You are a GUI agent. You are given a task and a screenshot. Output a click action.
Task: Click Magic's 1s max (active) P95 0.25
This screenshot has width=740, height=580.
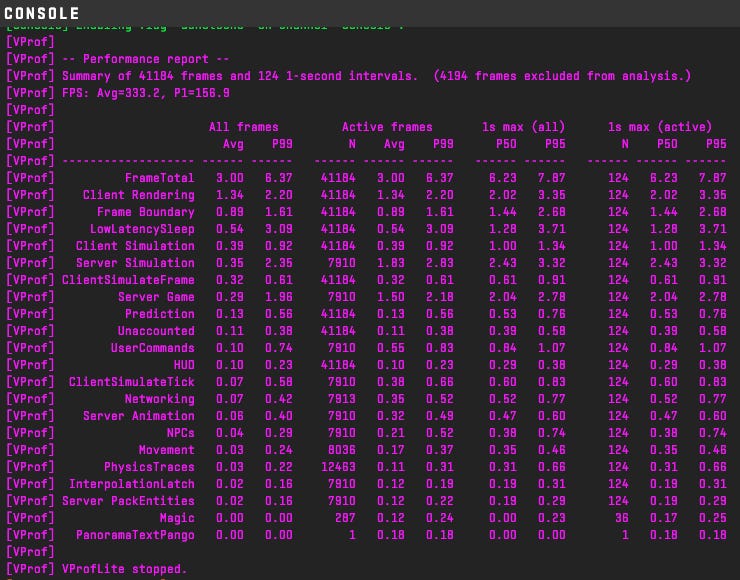[713, 518]
